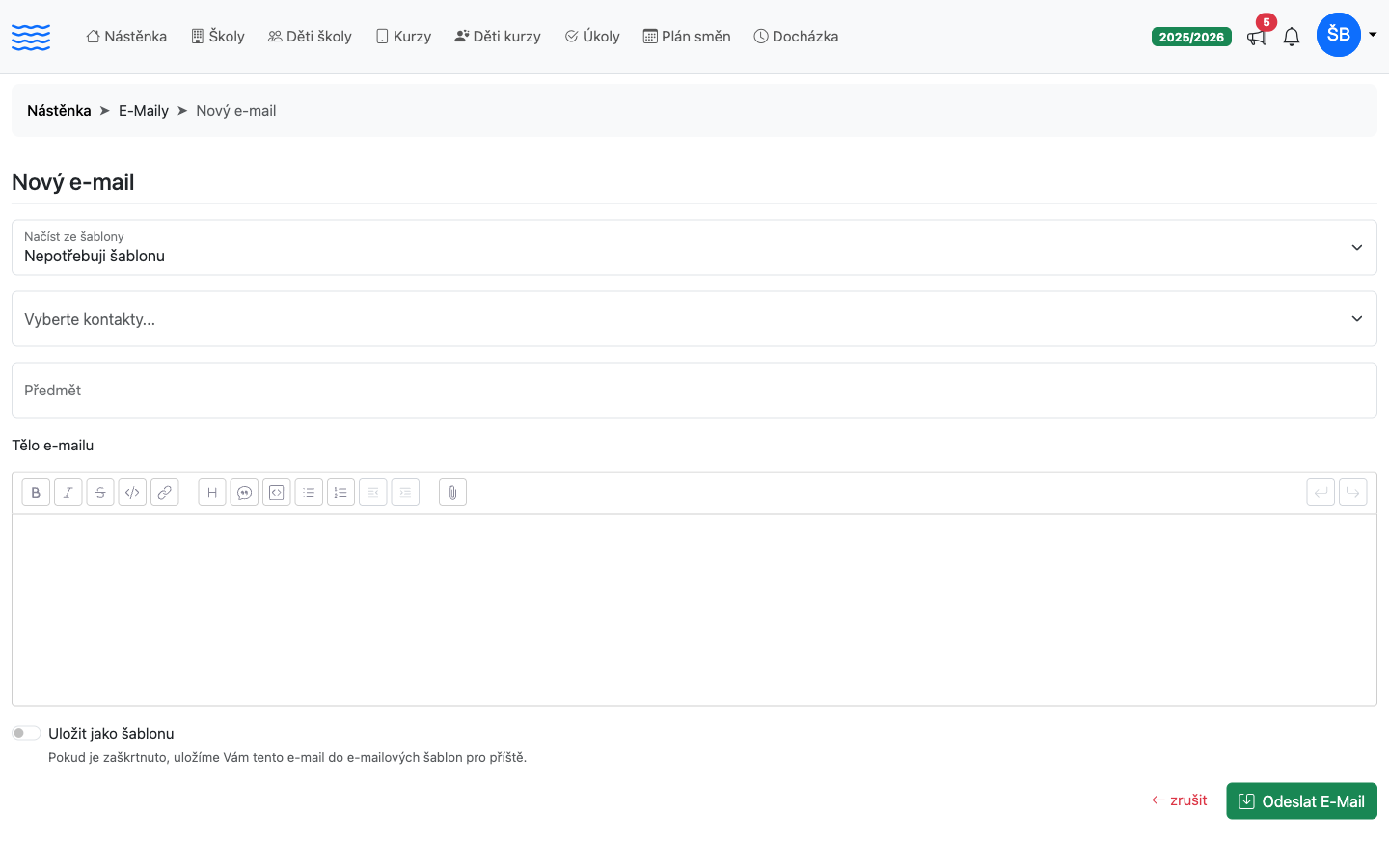Click the E-Maily breadcrumb link
The width and height of the screenshot is (1389, 868).
point(144,111)
